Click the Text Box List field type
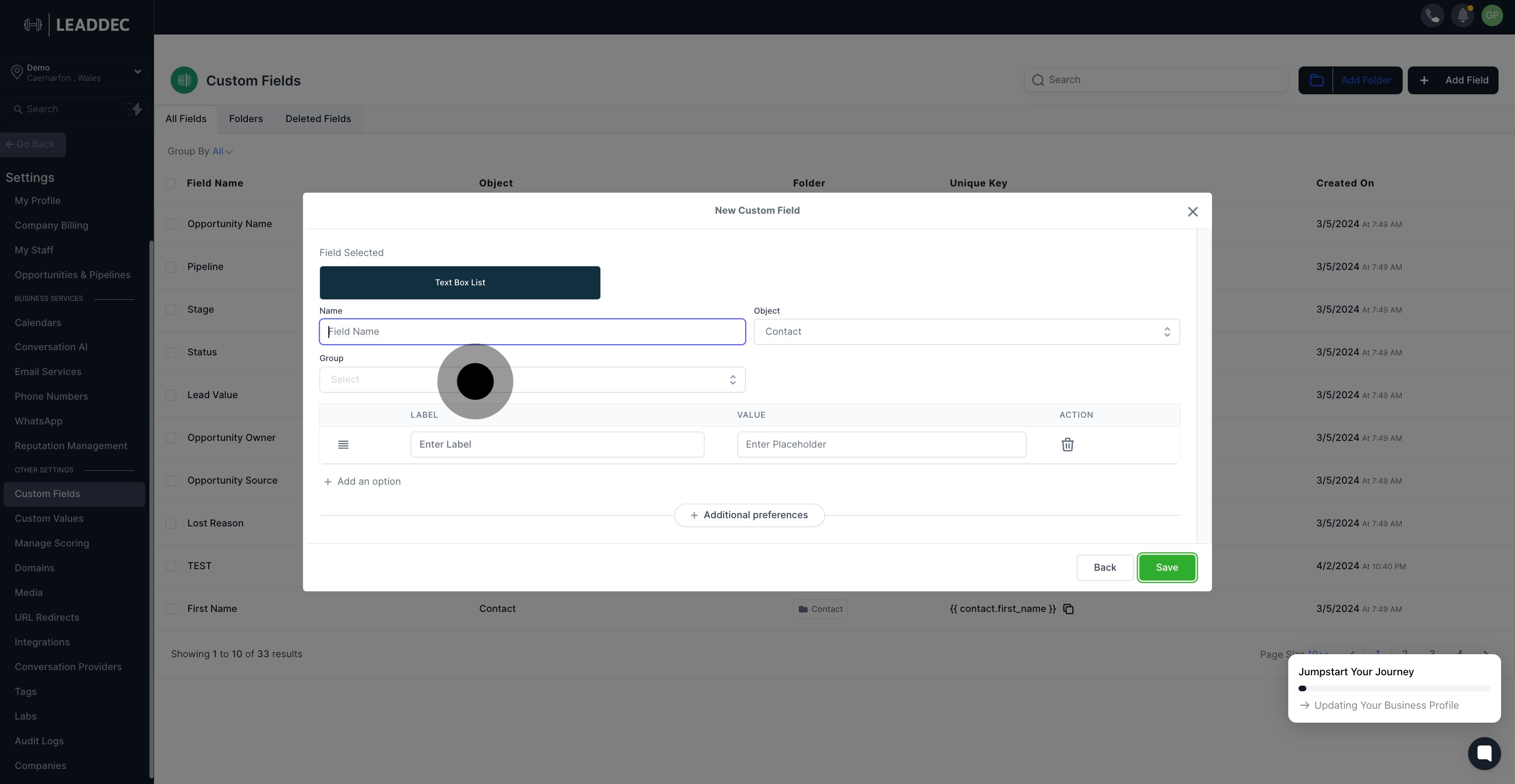The image size is (1515, 784). 460,283
